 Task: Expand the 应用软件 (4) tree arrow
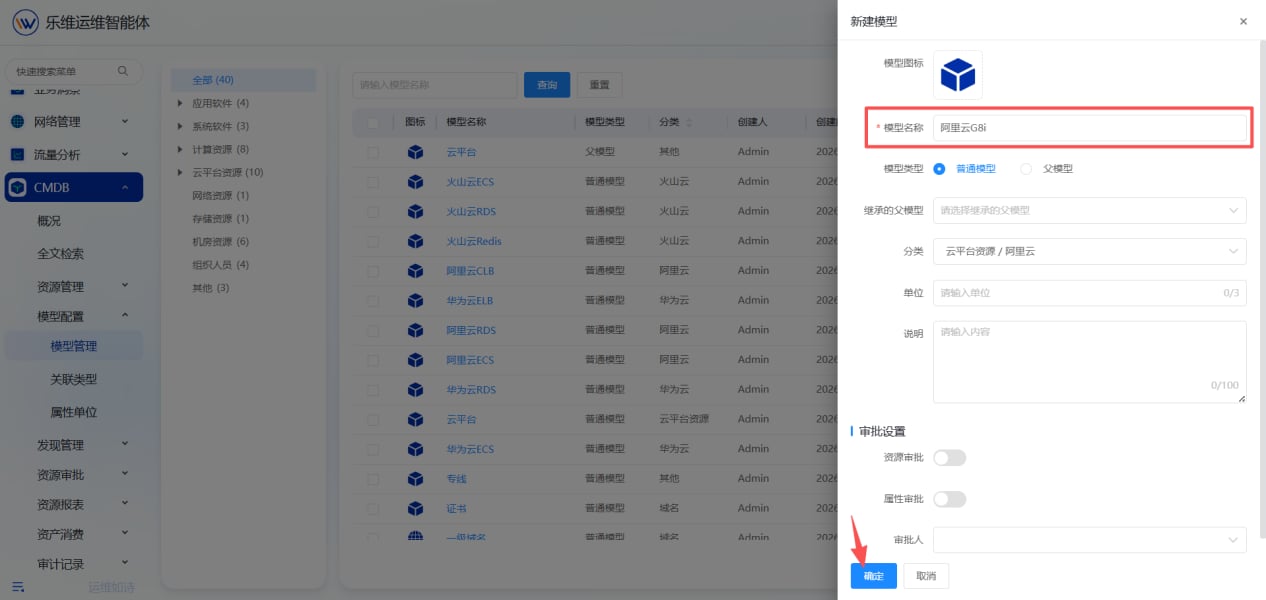(x=180, y=103)
